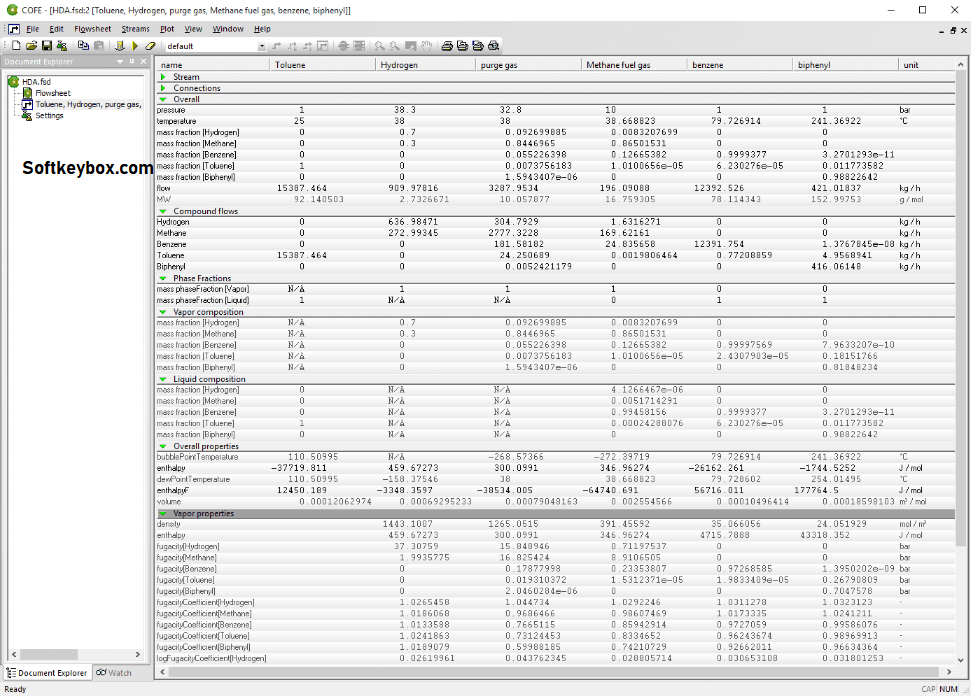Click the eraser icon in toolbar
Viewport: 971px width, 696px height.
(x=150, y=46)
